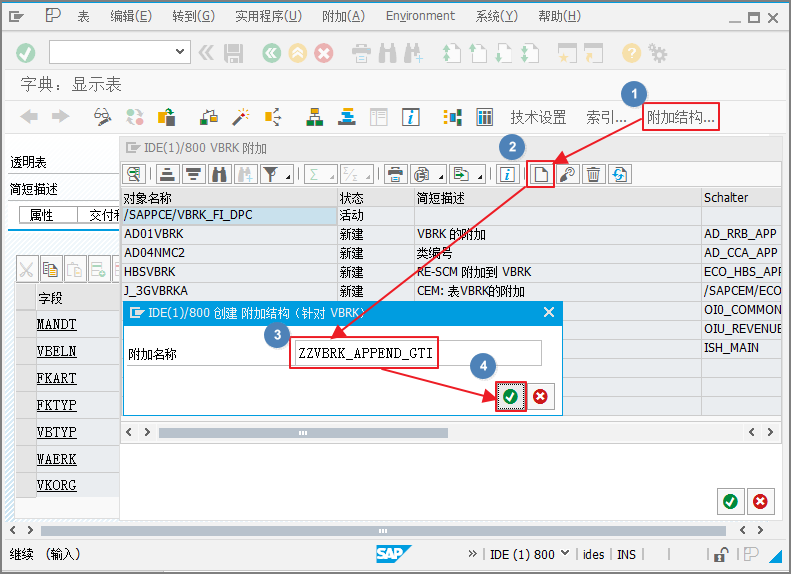Click the 附加结构... button

coord(681,117)
